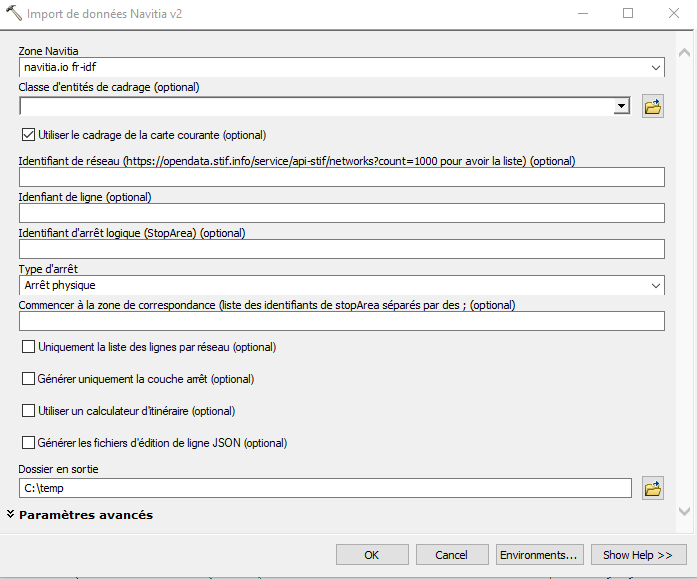The image size is (697, 579).
Task: Open the Type d'arrêt dropdown
Action: point(655,286)
